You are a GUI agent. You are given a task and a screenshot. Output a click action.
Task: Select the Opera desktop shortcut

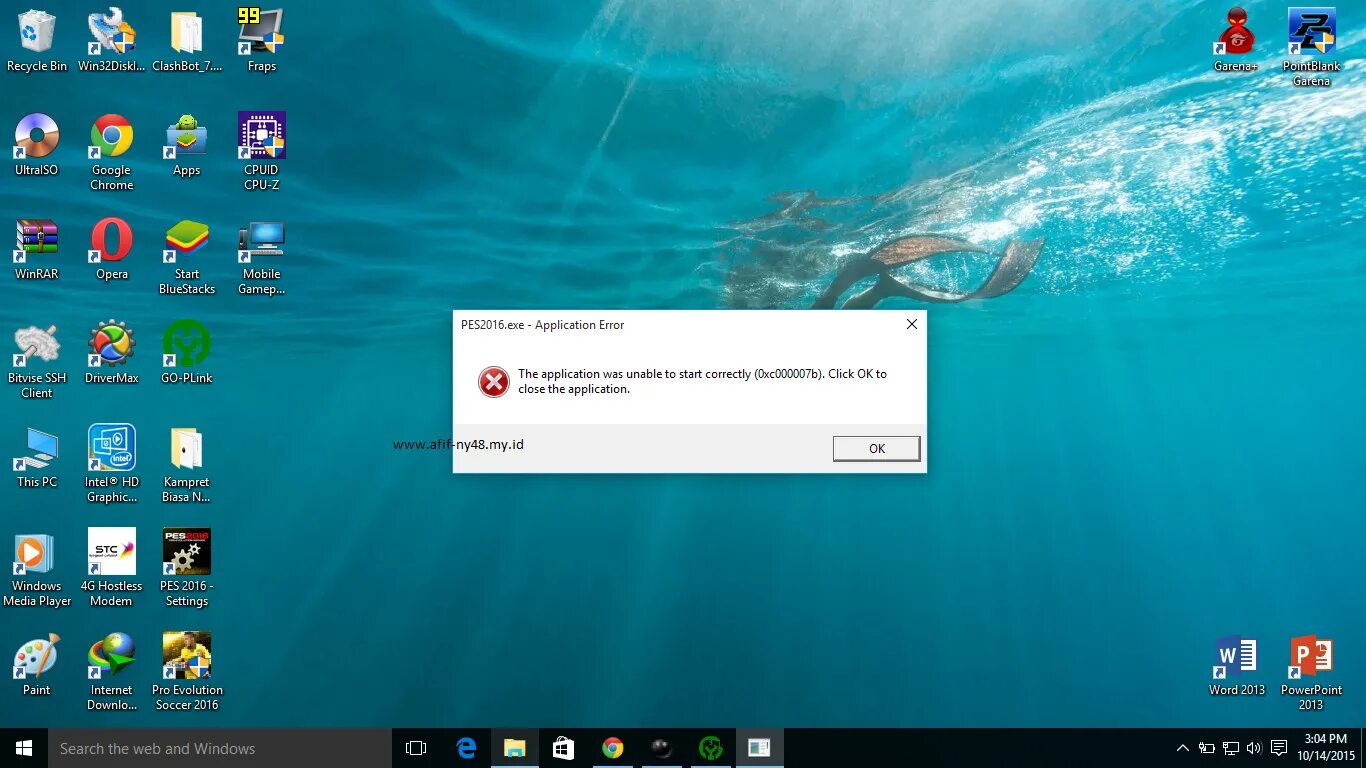[112, 249]
